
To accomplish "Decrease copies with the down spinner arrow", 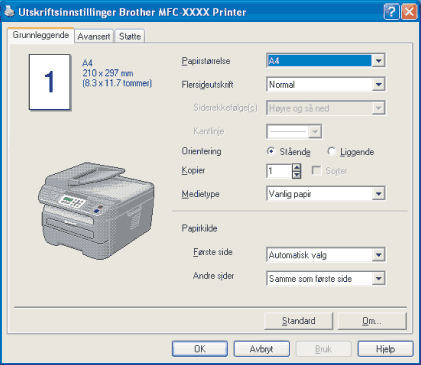I will pos(296,175).
